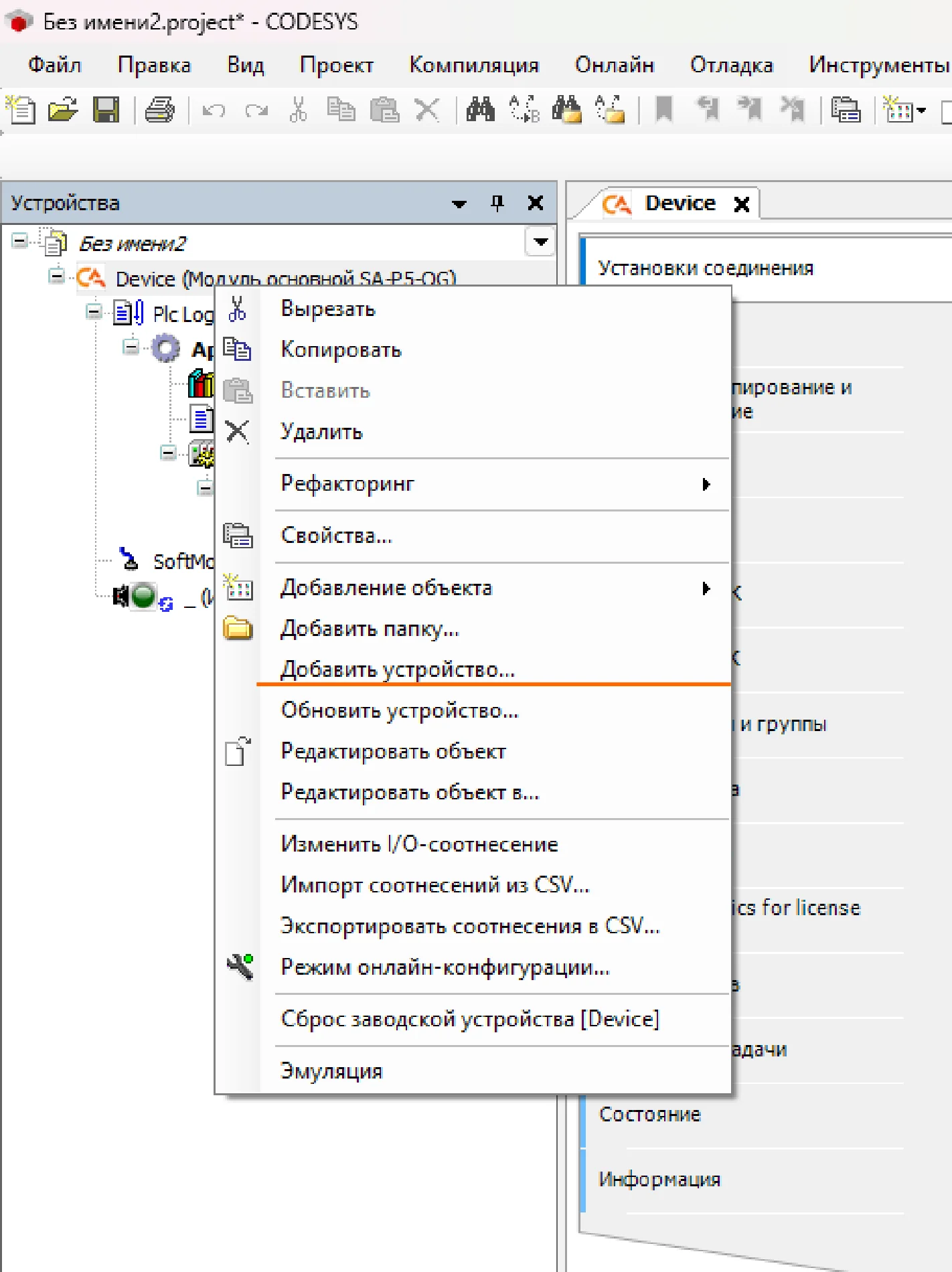Click the Find in project binoculars-folder icon
Screen dimensions: 952x1272
[567, 109]
